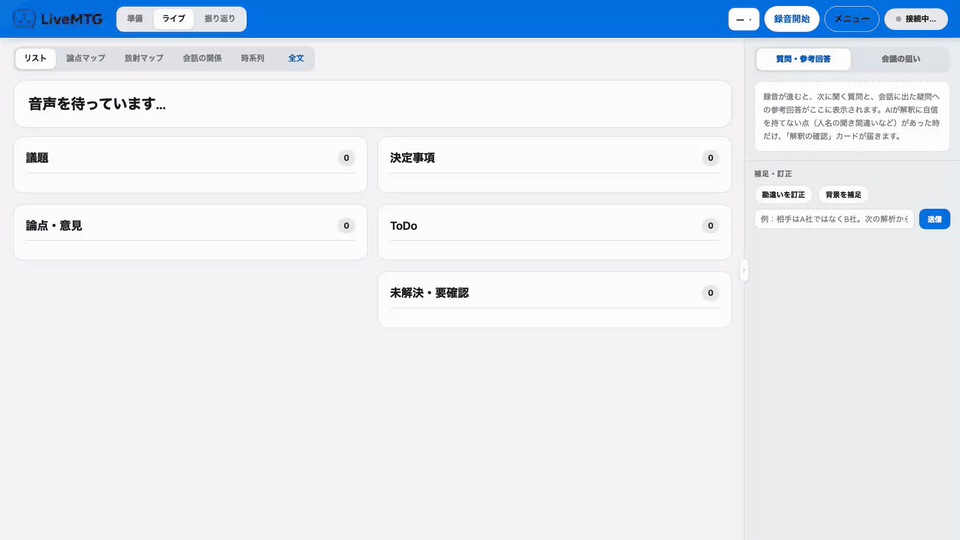960x540 pixels.
Task: Click the 接続中... status indicator
Action: (916, 19)
